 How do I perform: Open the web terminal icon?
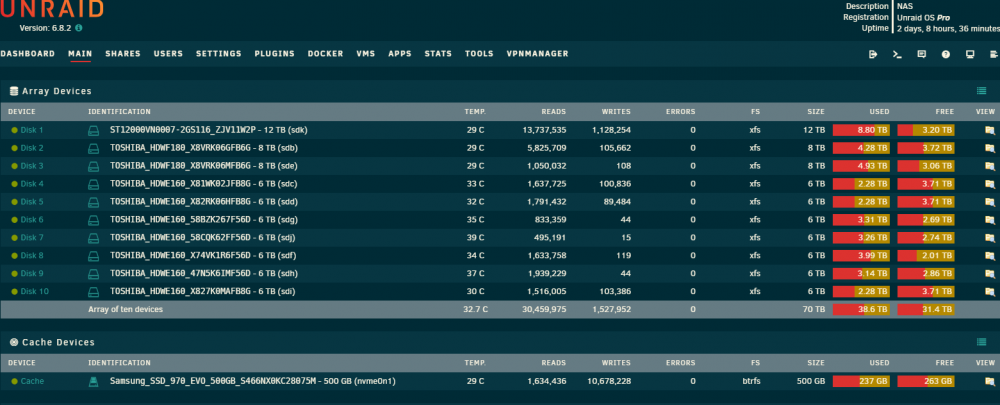tap(897, 54)
